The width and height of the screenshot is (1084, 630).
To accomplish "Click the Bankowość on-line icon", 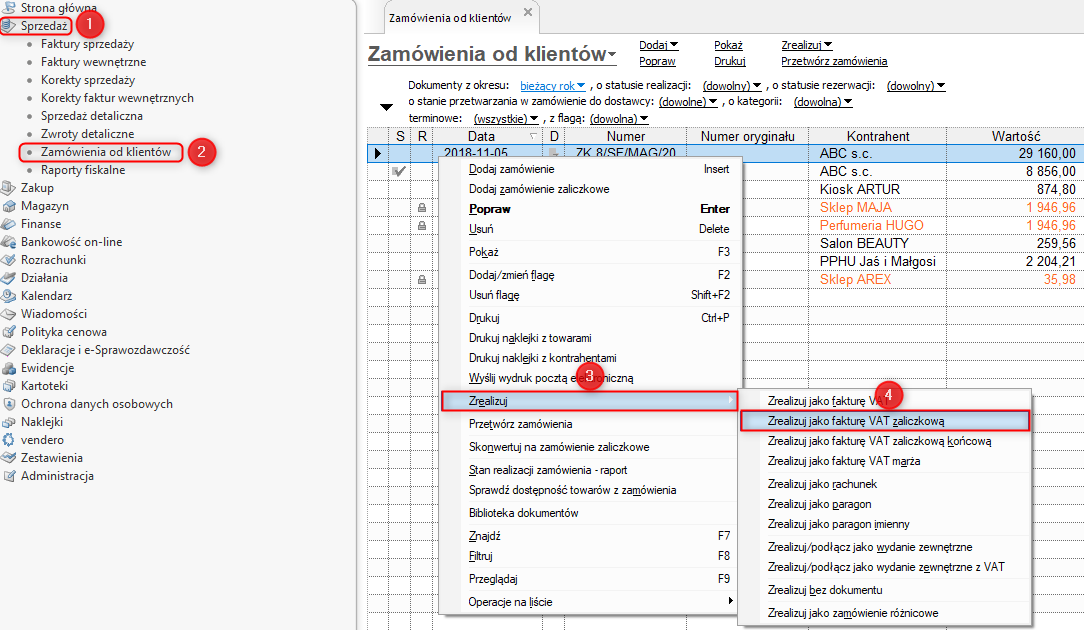I will 8,241.
